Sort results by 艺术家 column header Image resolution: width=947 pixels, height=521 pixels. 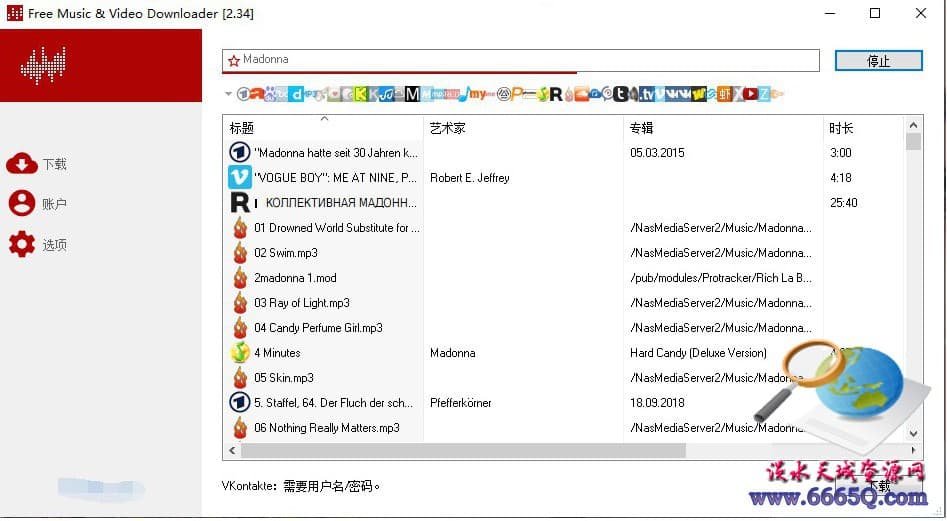click(x=448, y=128)
